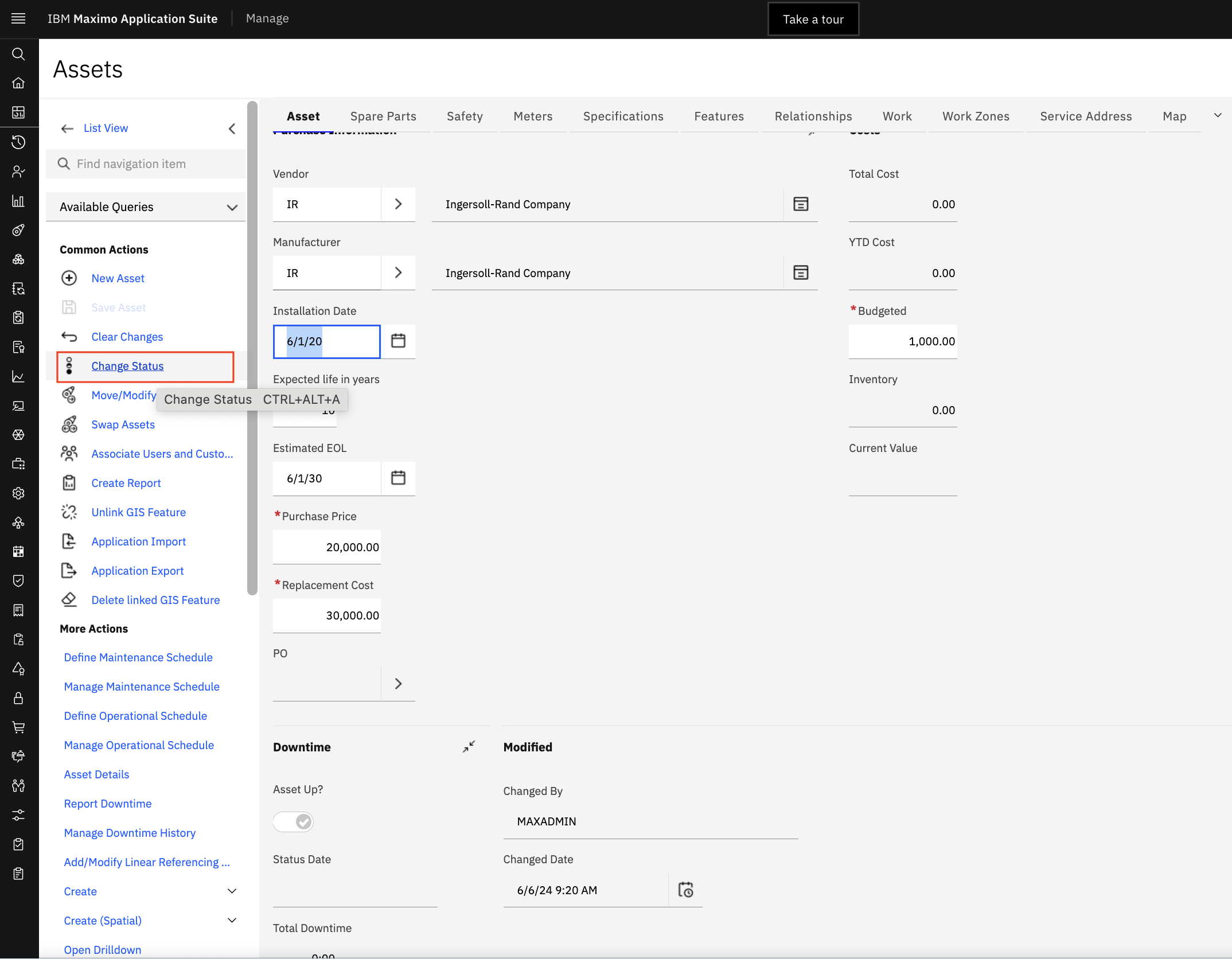Select the Spare Parts tab
Image resolution: width=1232 pixels, height=959 pixels.
(383, 116)
